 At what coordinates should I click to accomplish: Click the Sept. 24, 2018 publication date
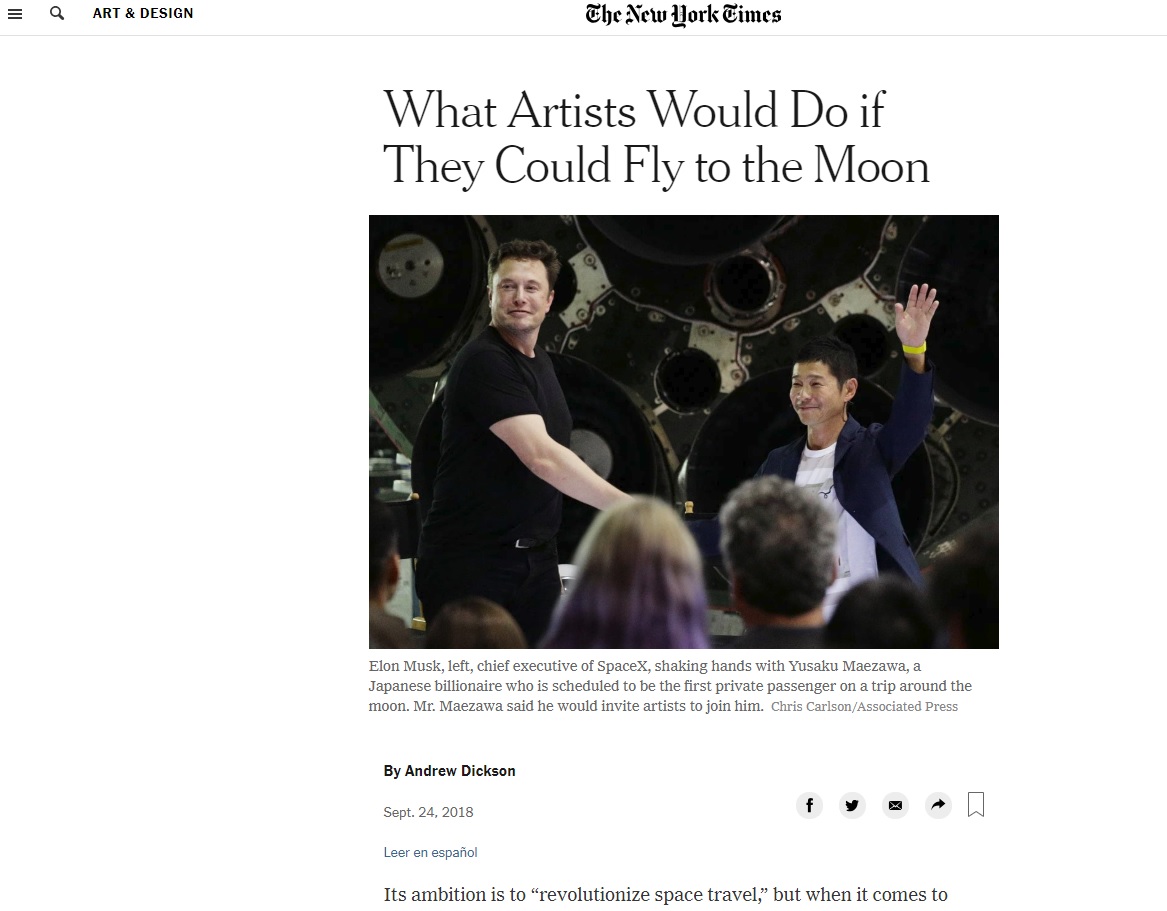tap(428, 812)
